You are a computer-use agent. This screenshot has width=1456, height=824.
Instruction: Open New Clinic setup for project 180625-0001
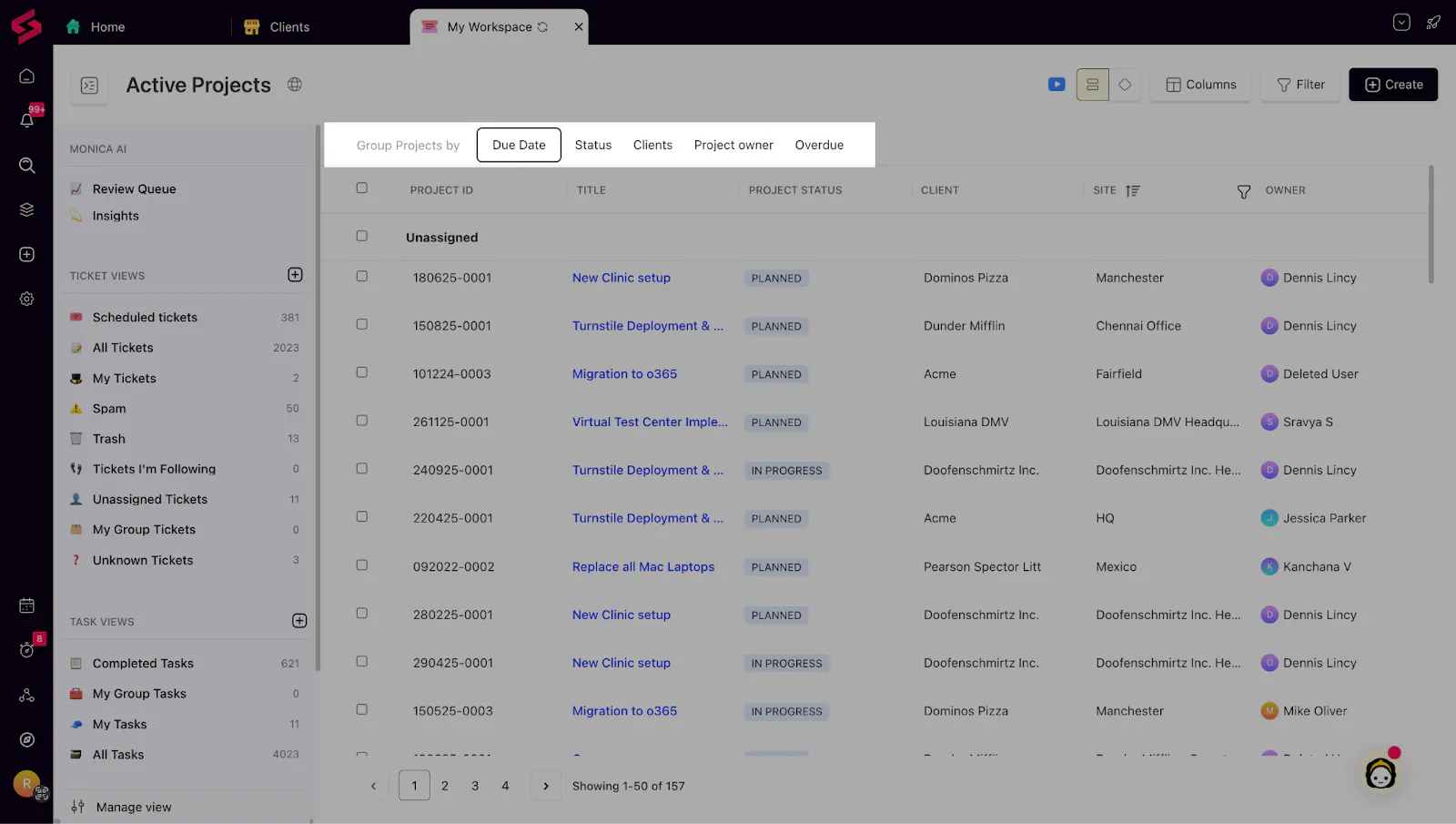tap(622, 278)
